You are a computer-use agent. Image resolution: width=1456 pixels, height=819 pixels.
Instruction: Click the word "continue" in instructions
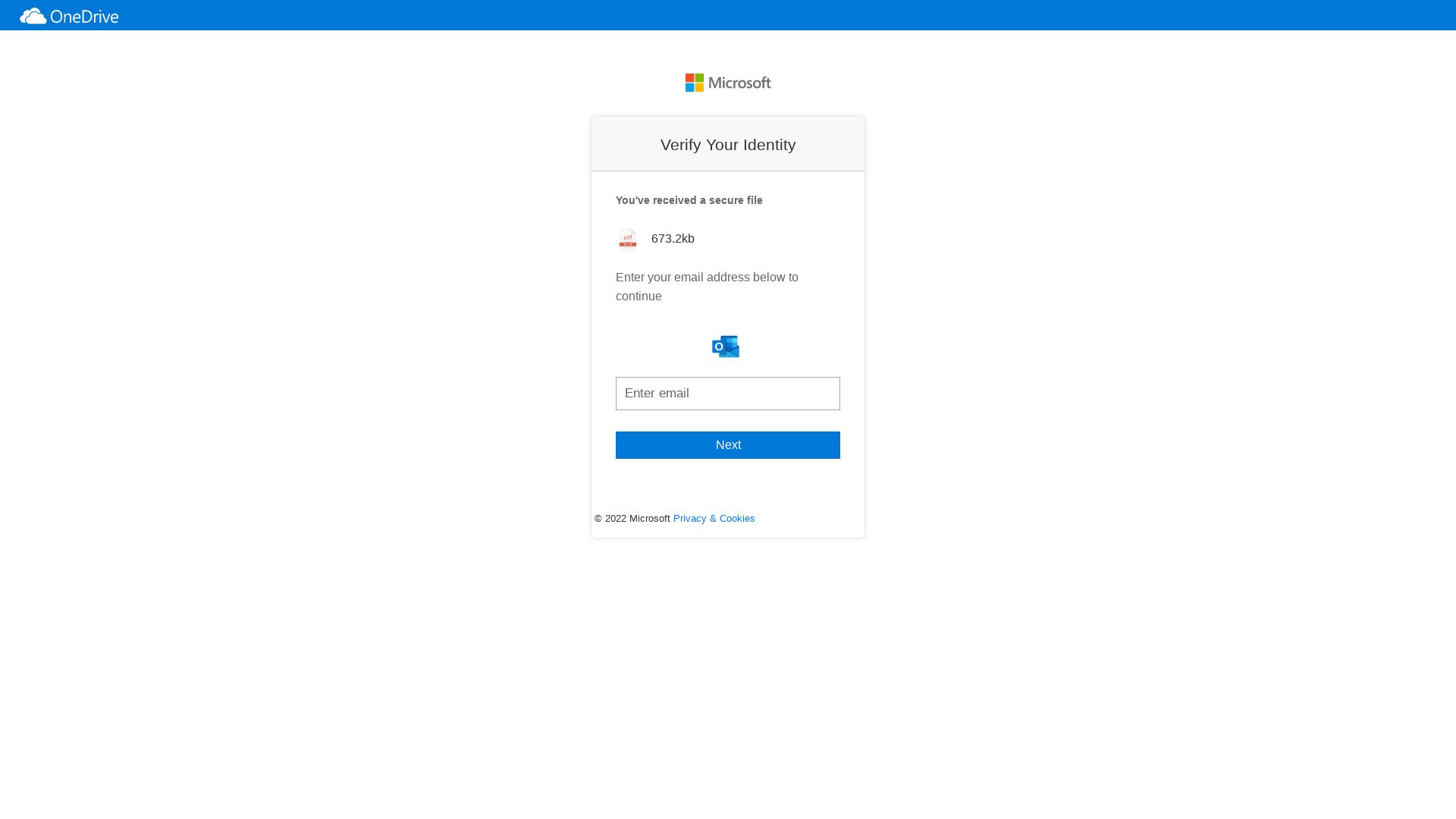click(639, 297)
